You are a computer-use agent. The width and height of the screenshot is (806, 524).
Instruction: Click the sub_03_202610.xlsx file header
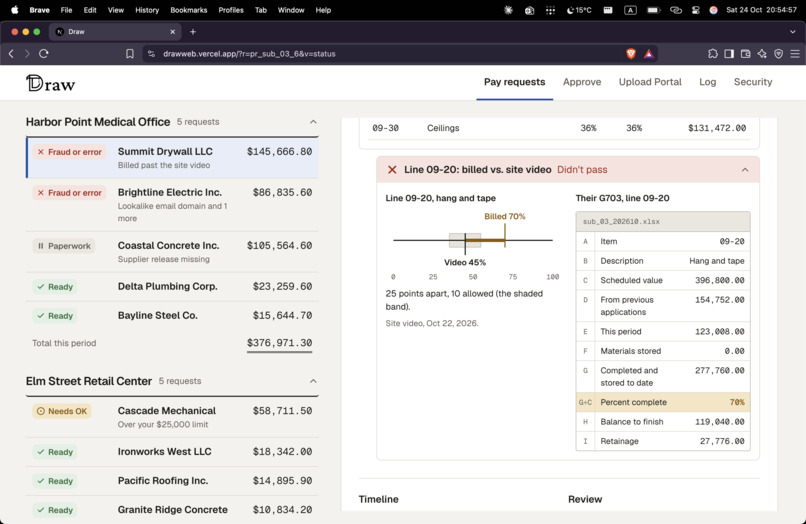click(x=663, y=222)
